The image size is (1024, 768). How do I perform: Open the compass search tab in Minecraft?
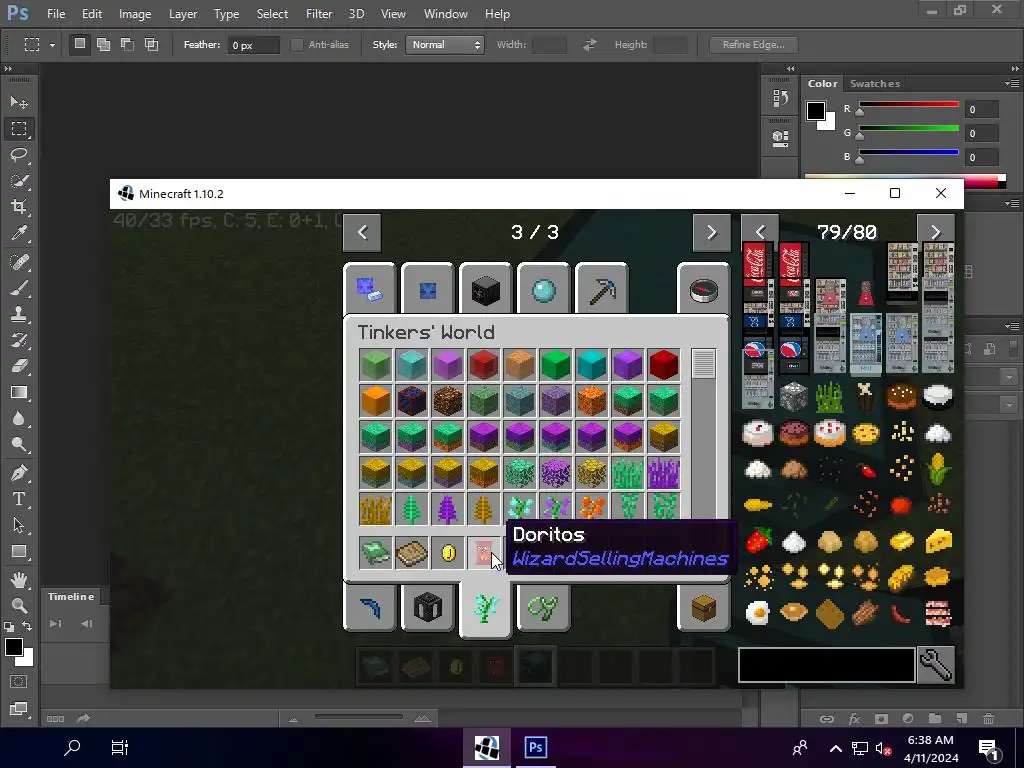pyautogui.click(x=704, y=289)
